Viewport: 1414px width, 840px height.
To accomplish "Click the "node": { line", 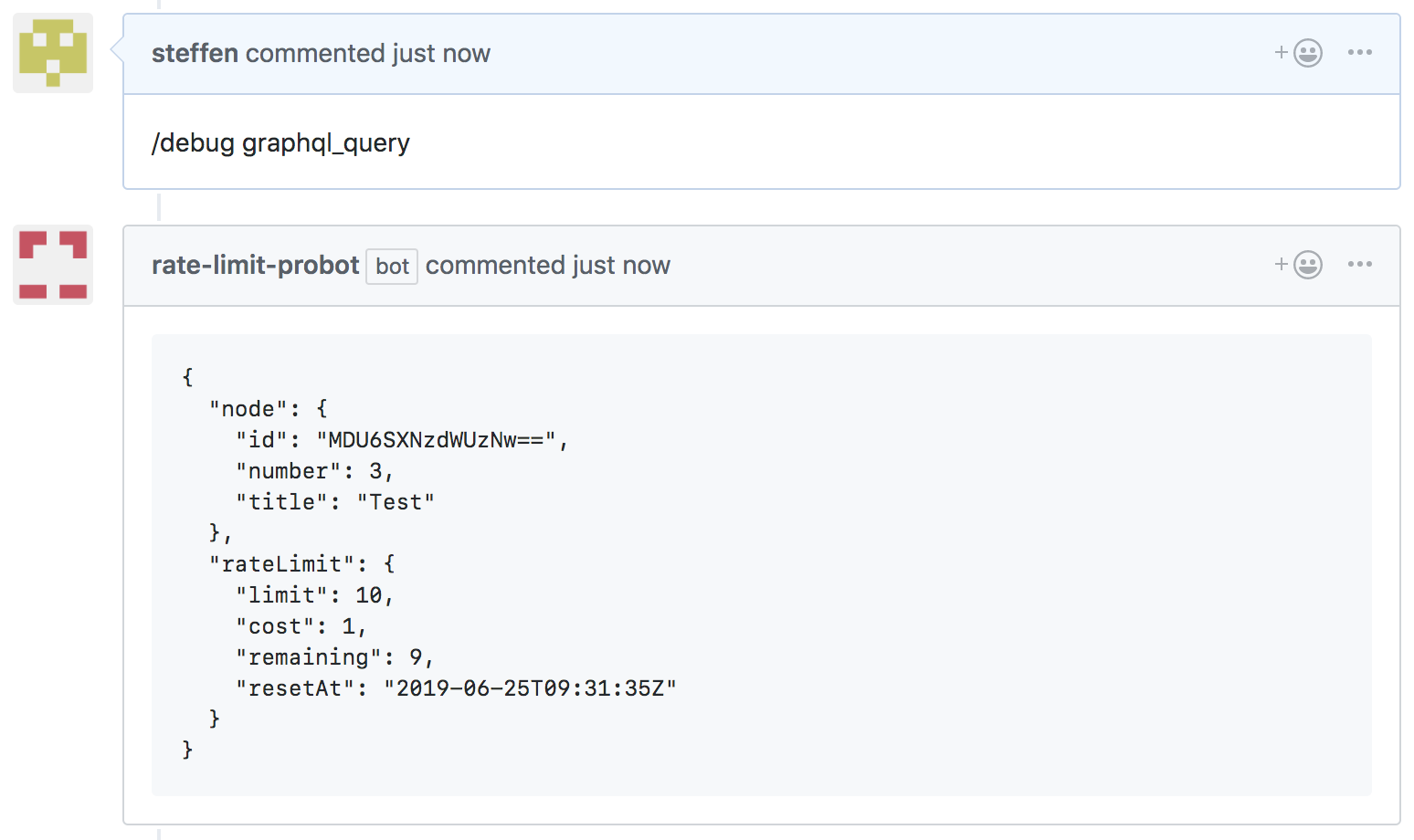I will click(x=269, y=409).
